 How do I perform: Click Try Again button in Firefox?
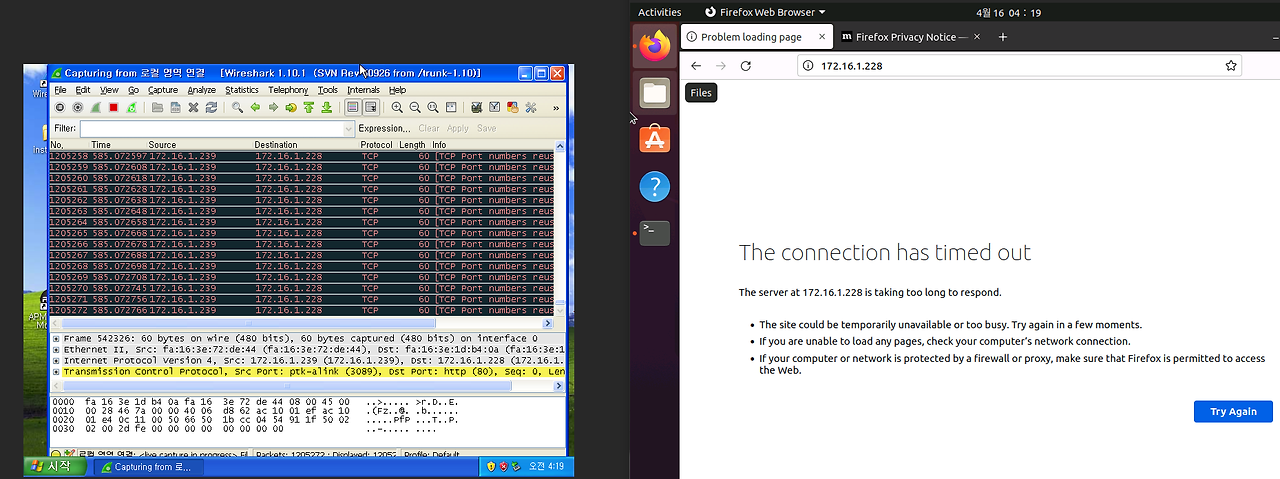click(x=1233, y=412)
